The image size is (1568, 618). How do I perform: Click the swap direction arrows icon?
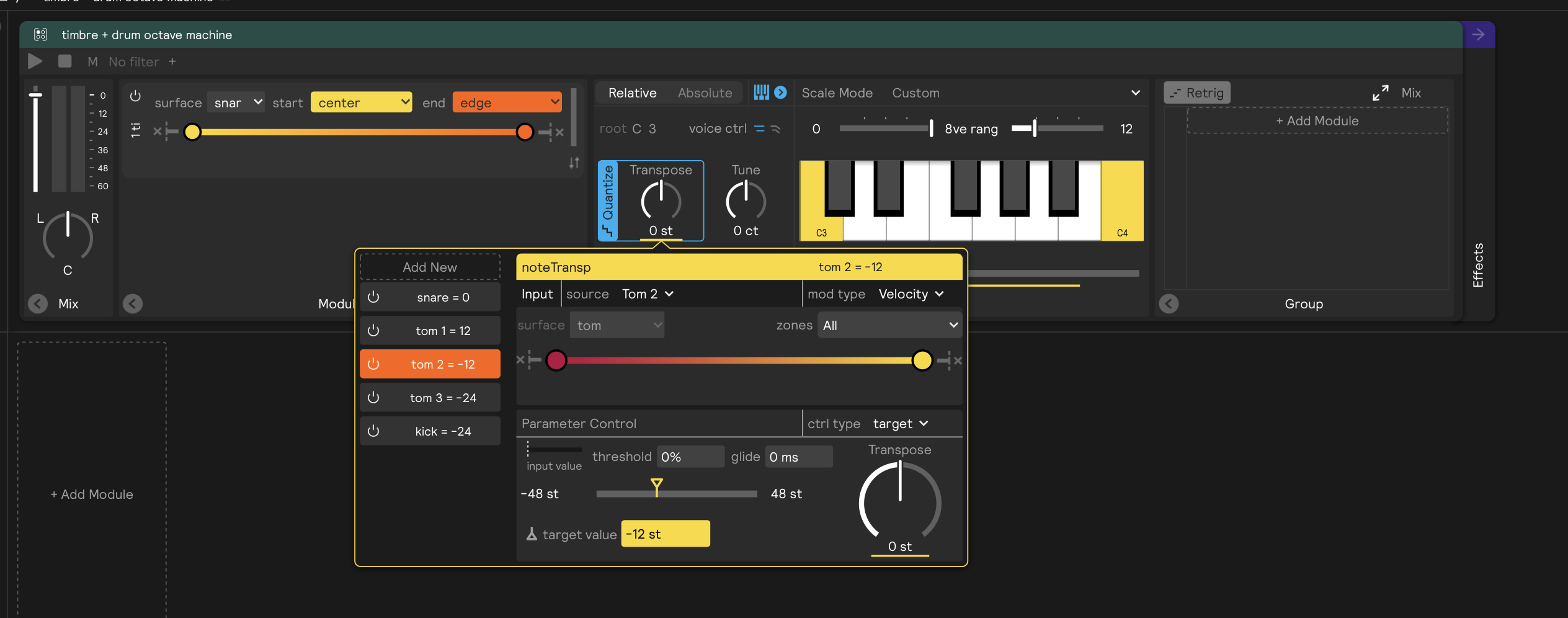(x=574, y=163)
